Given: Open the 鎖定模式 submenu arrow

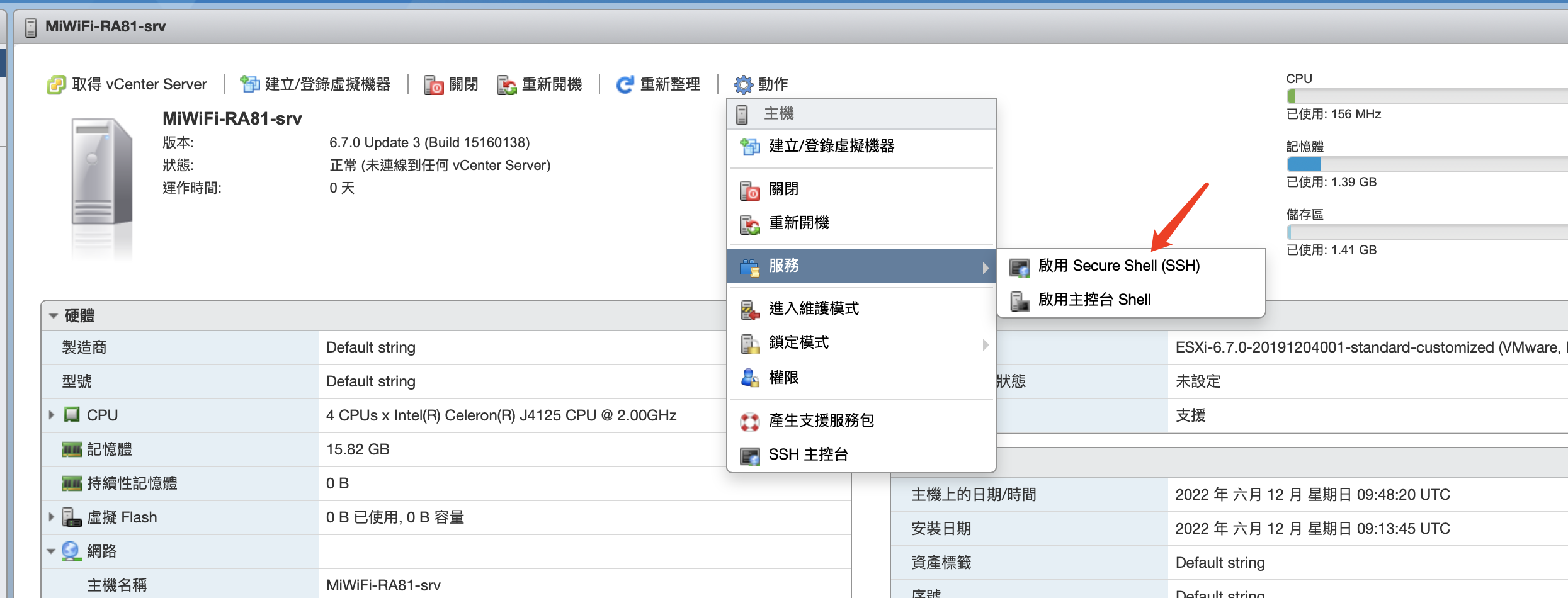Looking at the screenshot, I should (x=986, y=344).
